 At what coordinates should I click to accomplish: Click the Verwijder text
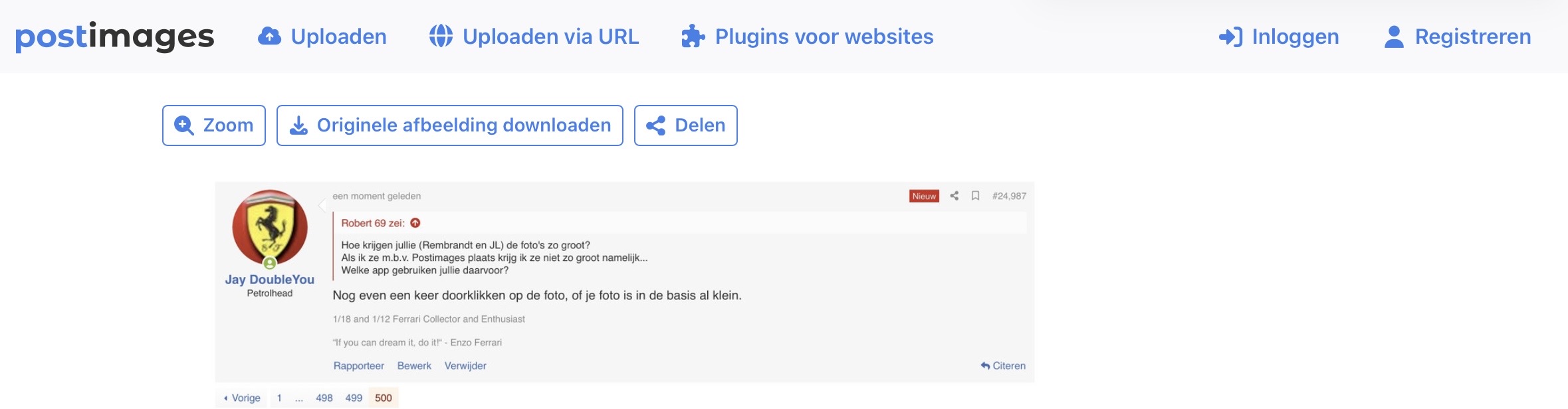click(x=465, y=366)
